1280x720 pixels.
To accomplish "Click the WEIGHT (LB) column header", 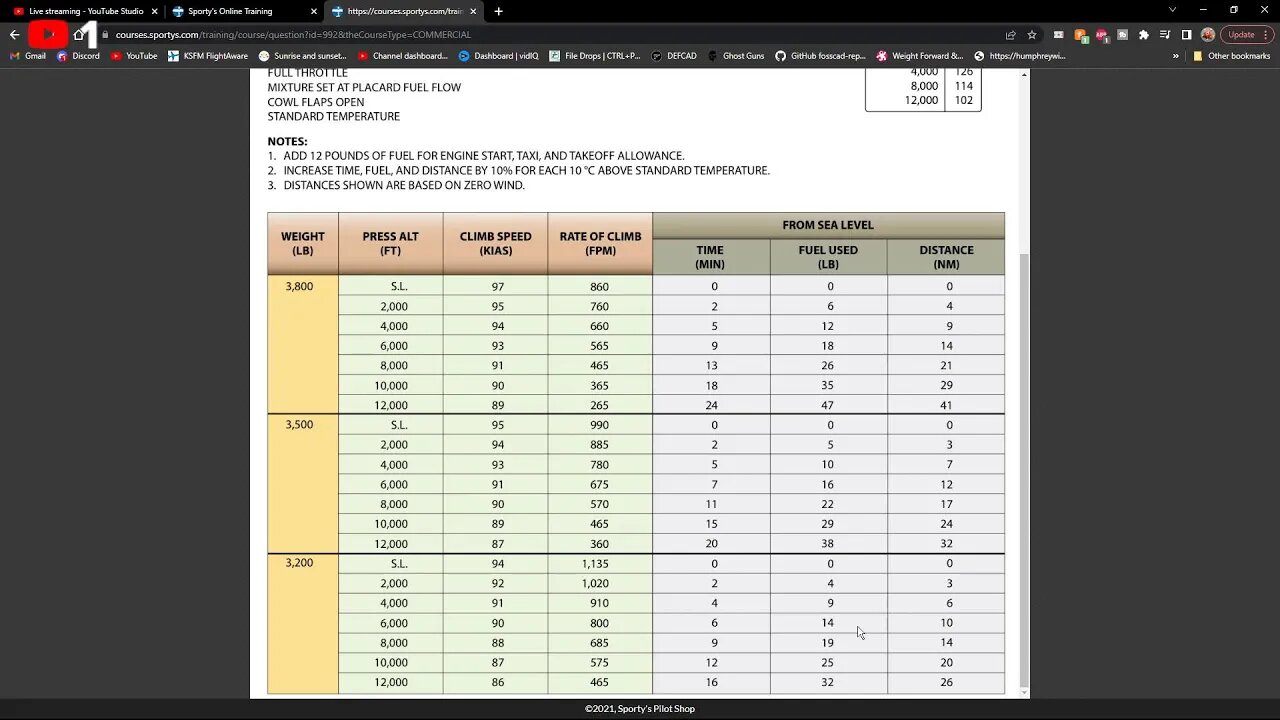I will click(x=303, y=243).
